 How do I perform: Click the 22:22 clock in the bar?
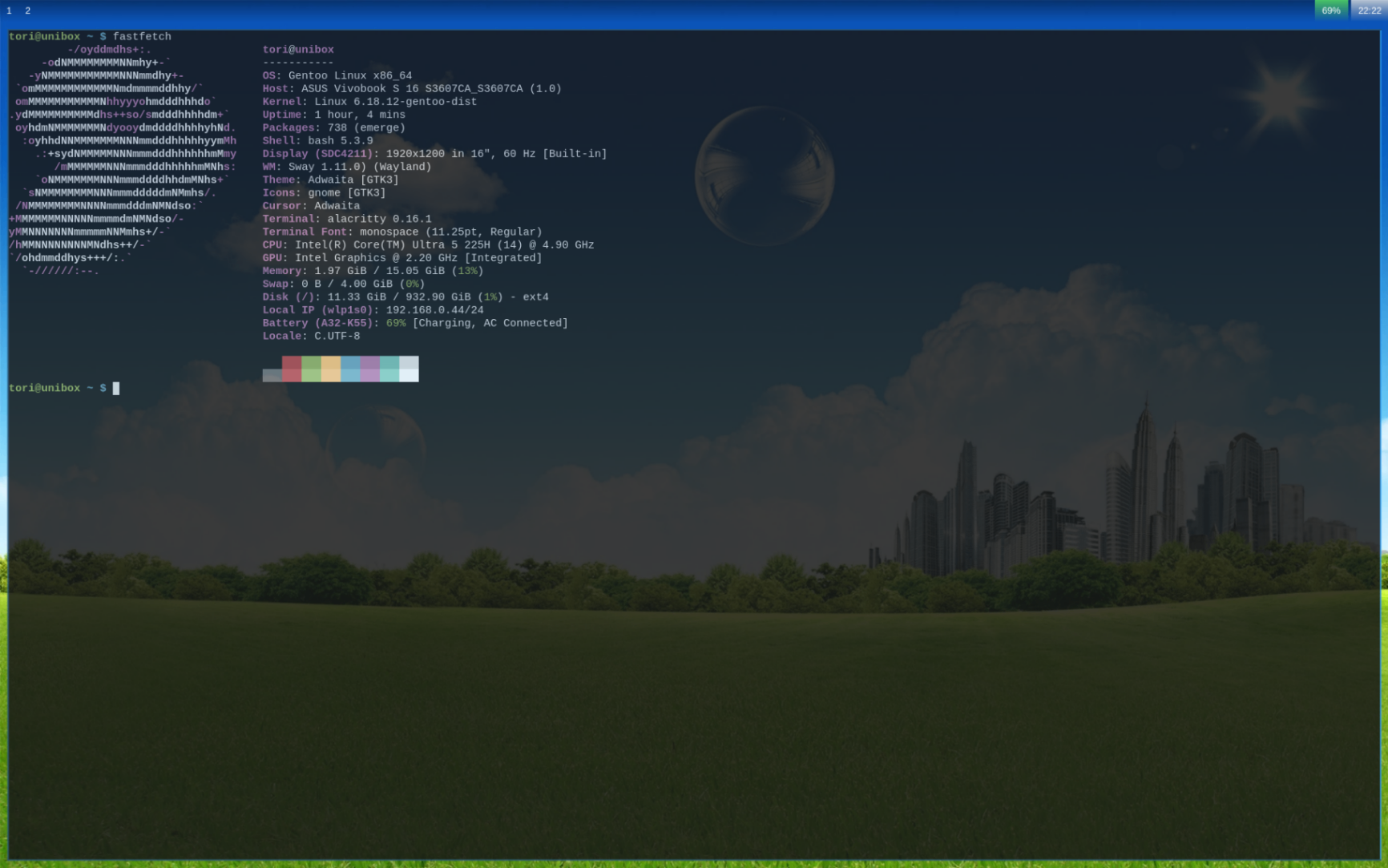coord(1369,10)
